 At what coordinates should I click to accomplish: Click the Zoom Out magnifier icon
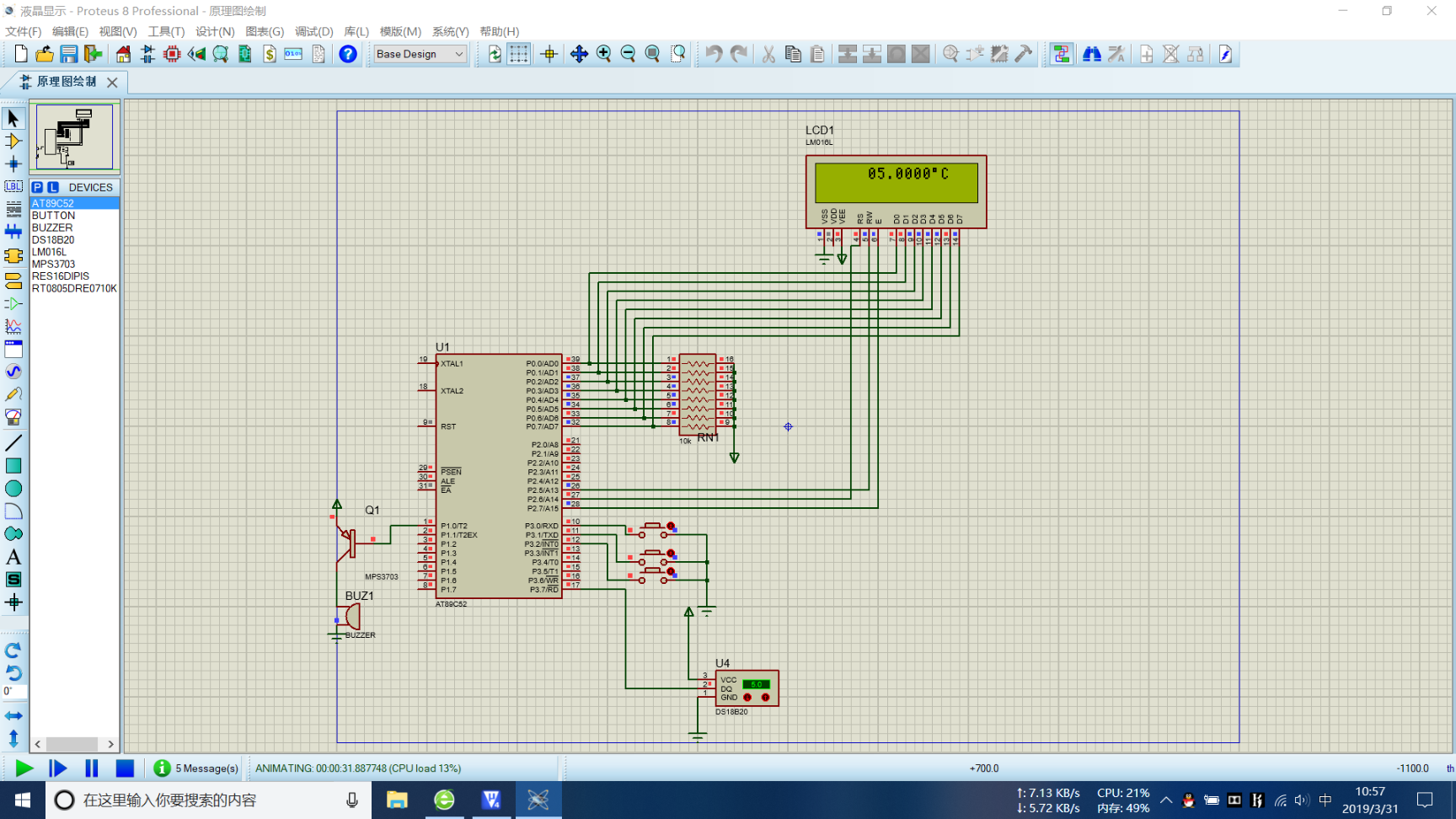pos(629,54)
